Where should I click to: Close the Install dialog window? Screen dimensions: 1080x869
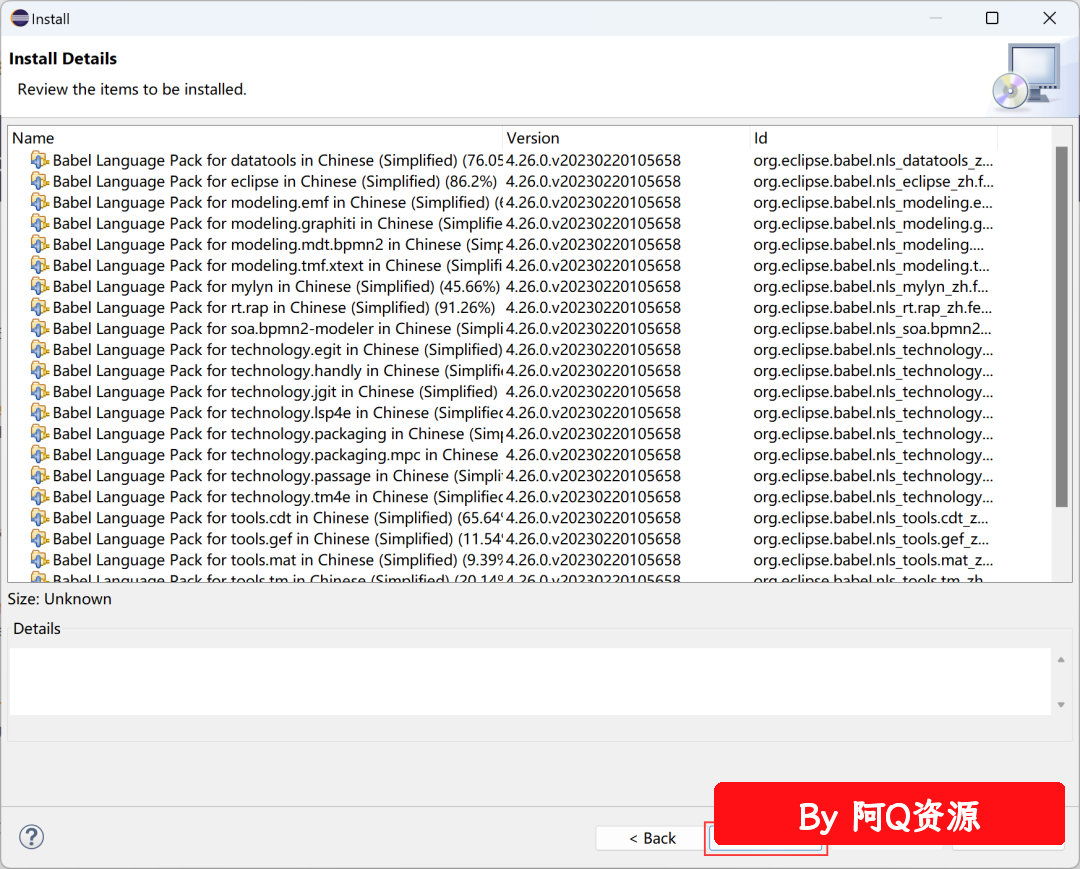[x=1049, y=18]
